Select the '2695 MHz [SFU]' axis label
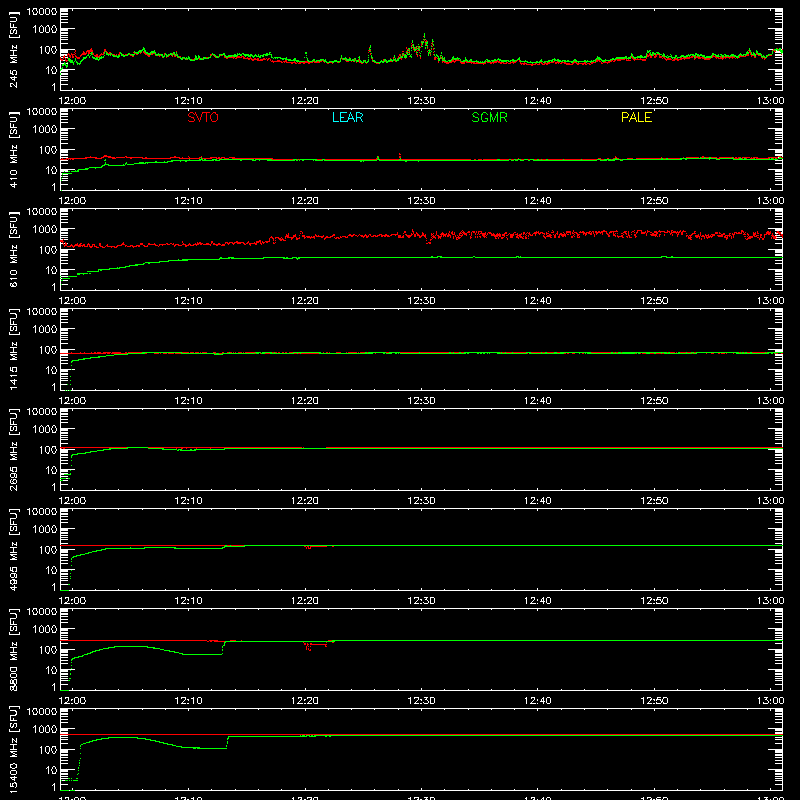 pyautogui.click(x=13, y=449)
